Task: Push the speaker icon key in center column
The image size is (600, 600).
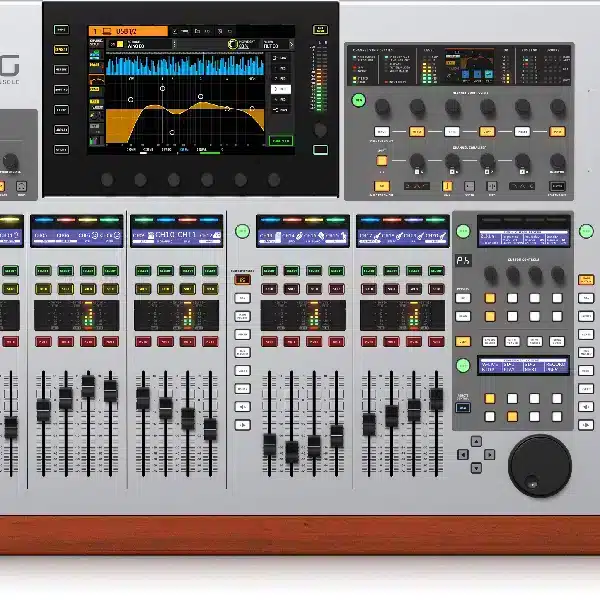Action: click(243, 407)
